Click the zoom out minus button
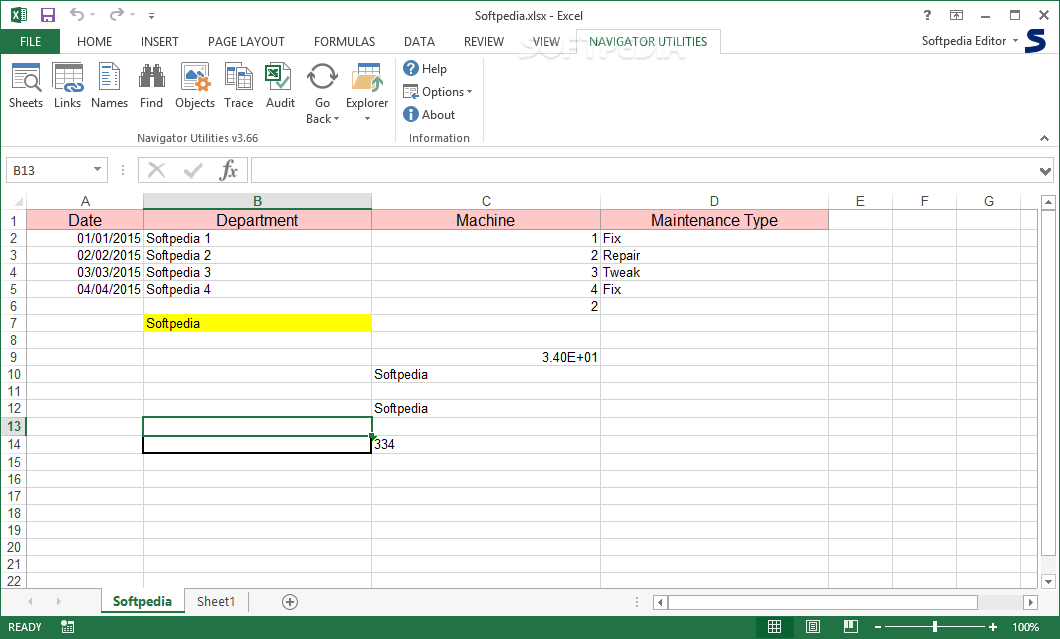 click(x=877, y=628)
